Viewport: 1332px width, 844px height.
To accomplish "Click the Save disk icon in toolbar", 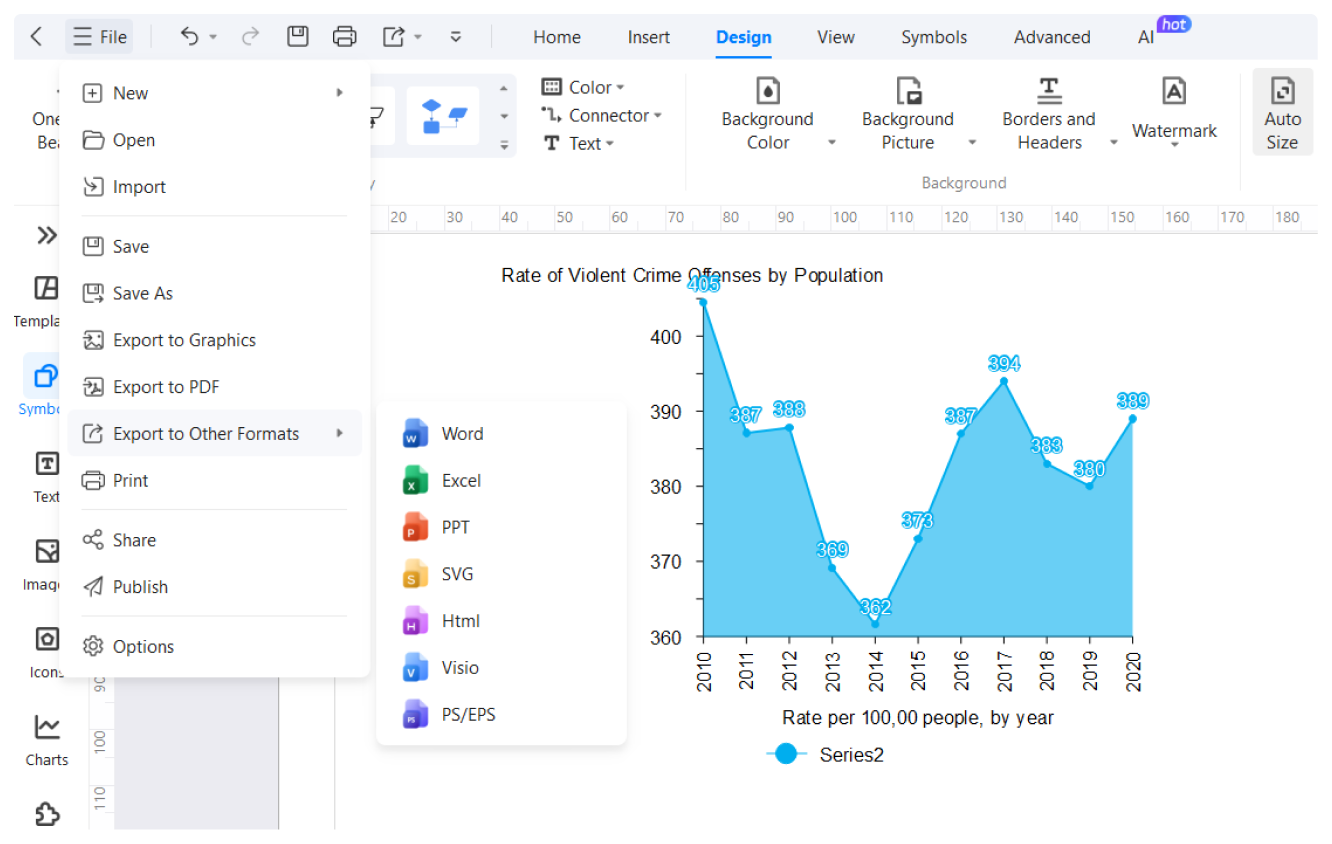I will coord(297,37).
